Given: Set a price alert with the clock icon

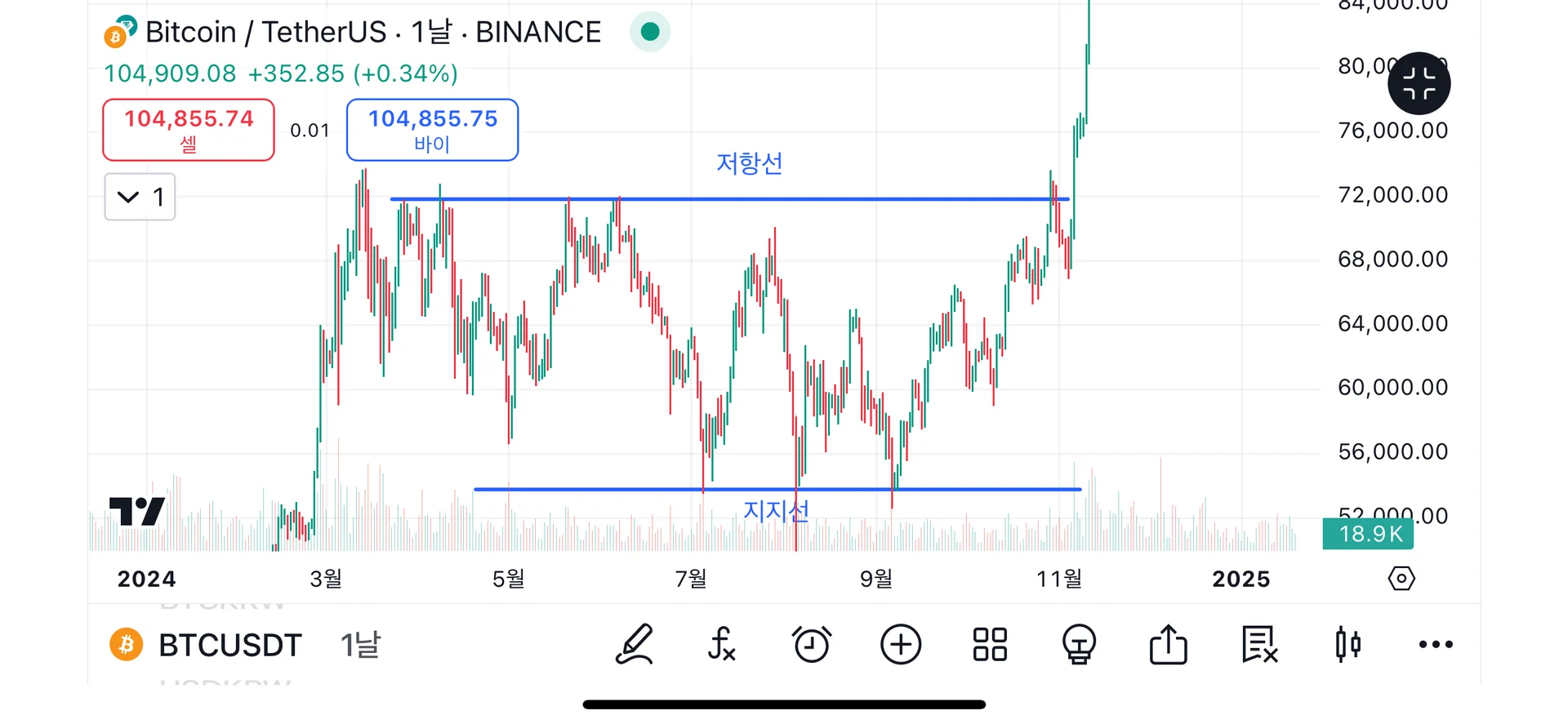Looking at the screenshot, I should coord(812,645).
